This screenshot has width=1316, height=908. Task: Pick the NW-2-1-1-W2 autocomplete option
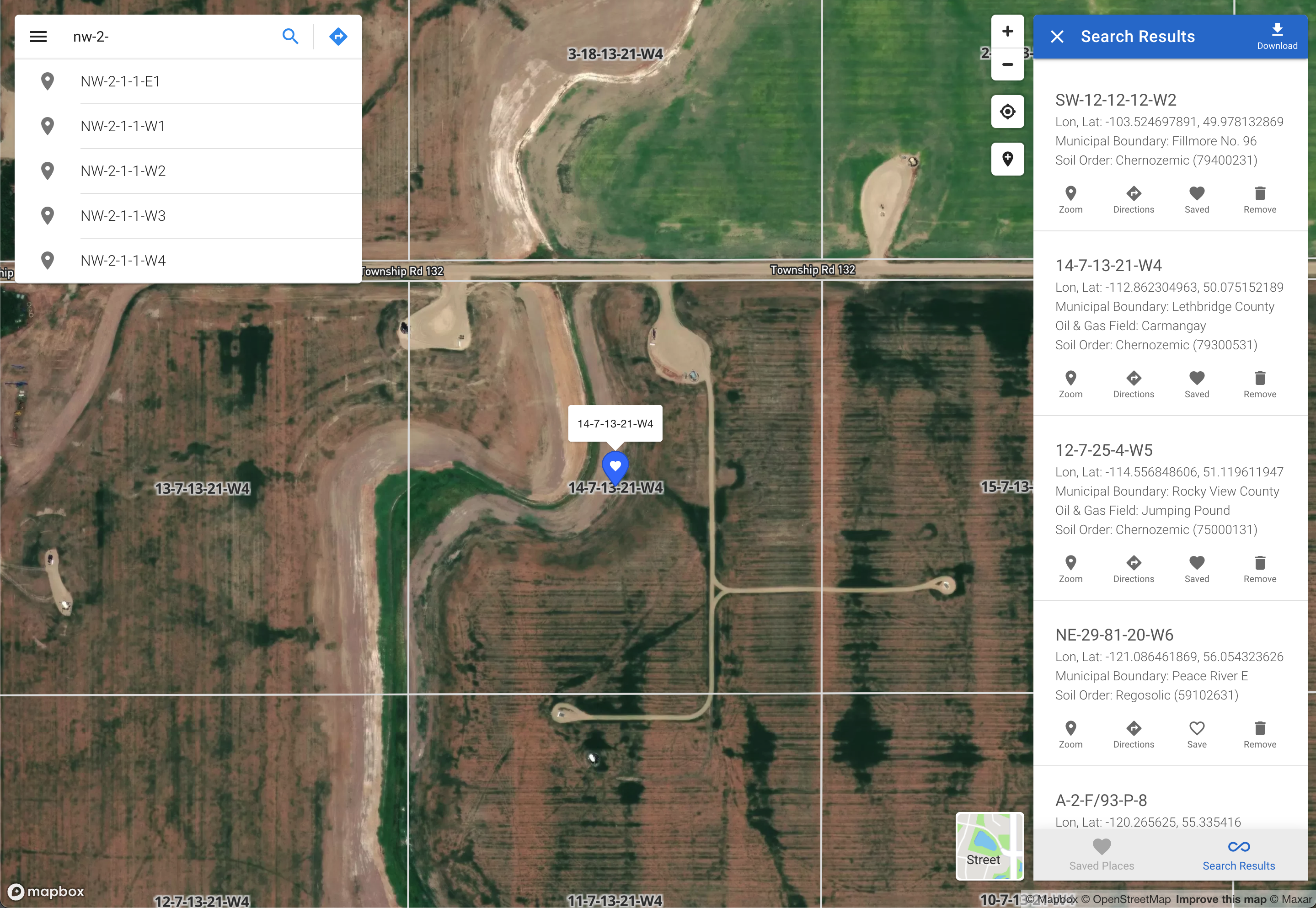(x=123, y=171)
